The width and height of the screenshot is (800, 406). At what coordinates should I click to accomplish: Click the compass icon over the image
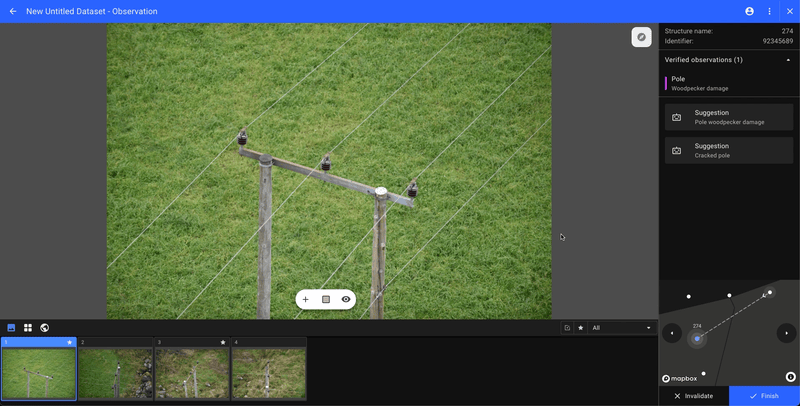(x=641, y=37)
